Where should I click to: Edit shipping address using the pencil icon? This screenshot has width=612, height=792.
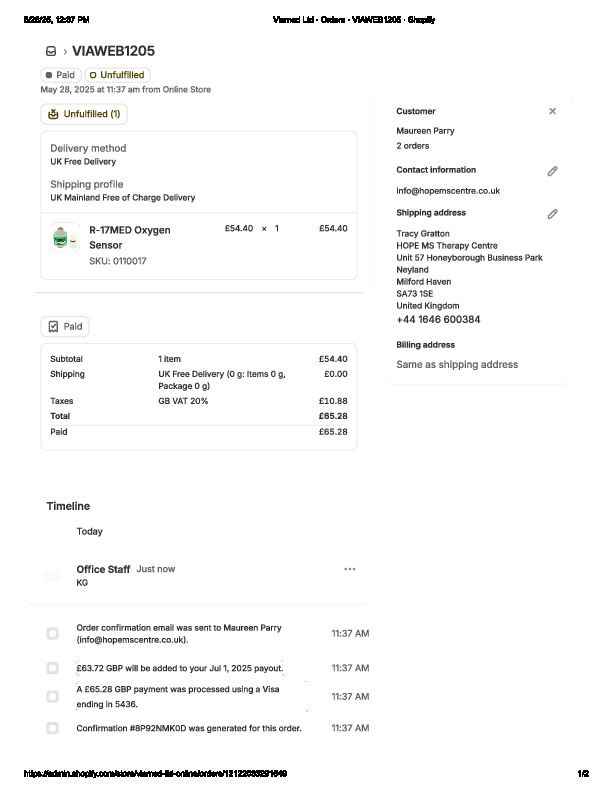pyautogui.click(x=552, y=213)
